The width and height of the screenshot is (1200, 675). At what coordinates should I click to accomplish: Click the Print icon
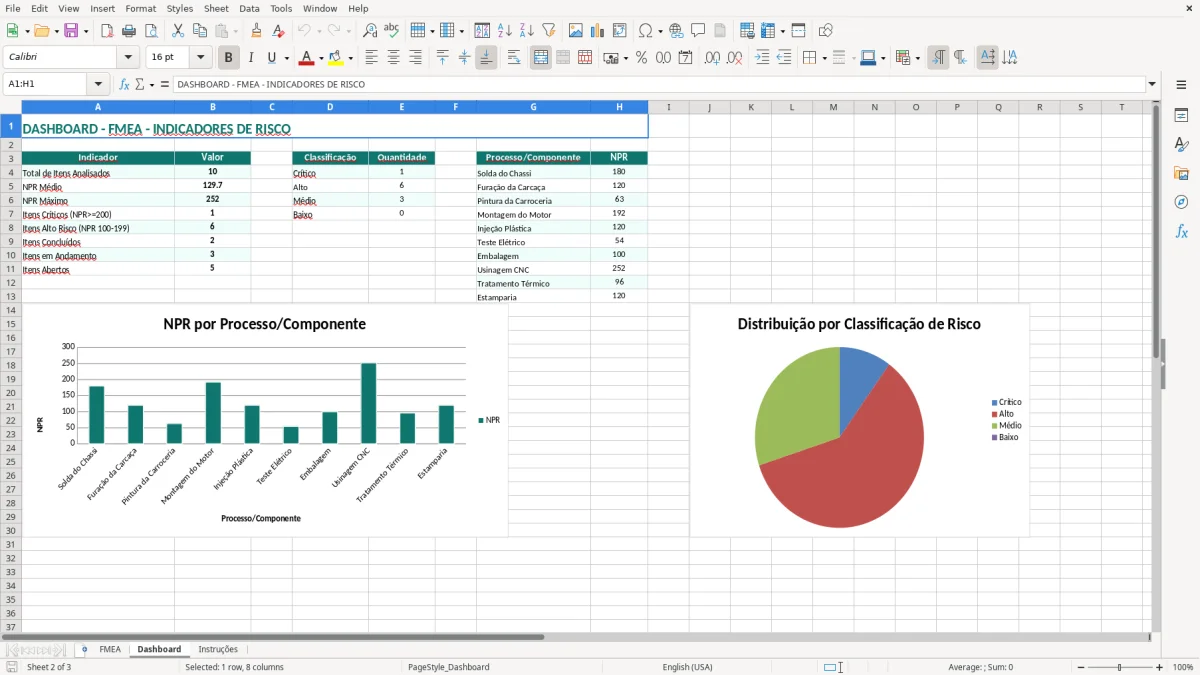pos(129,31)
